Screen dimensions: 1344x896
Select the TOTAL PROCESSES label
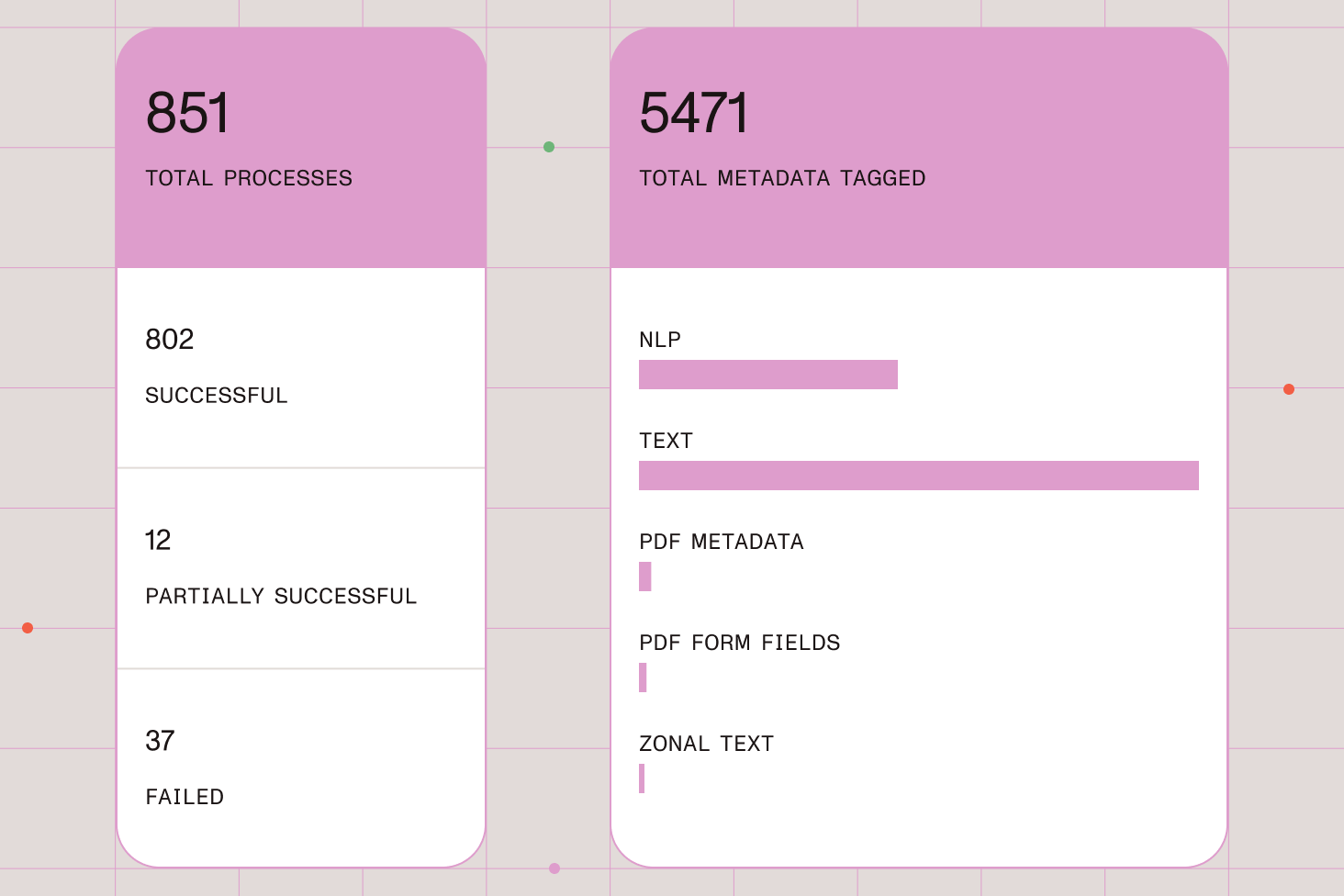tap(249, 178)
